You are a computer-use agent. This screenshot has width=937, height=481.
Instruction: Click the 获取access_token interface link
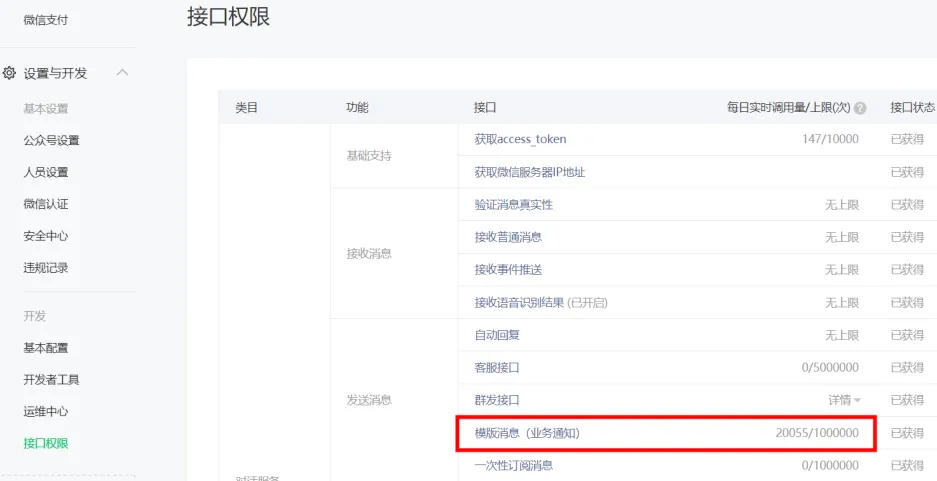pos(520,139)
